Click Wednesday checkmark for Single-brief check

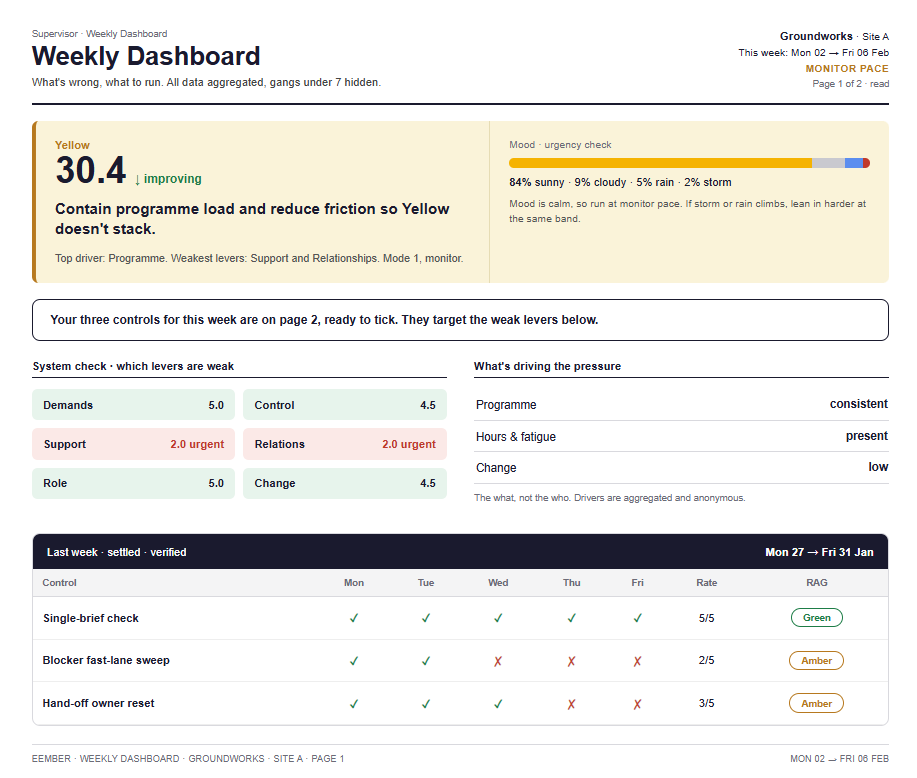coord(498,618)
